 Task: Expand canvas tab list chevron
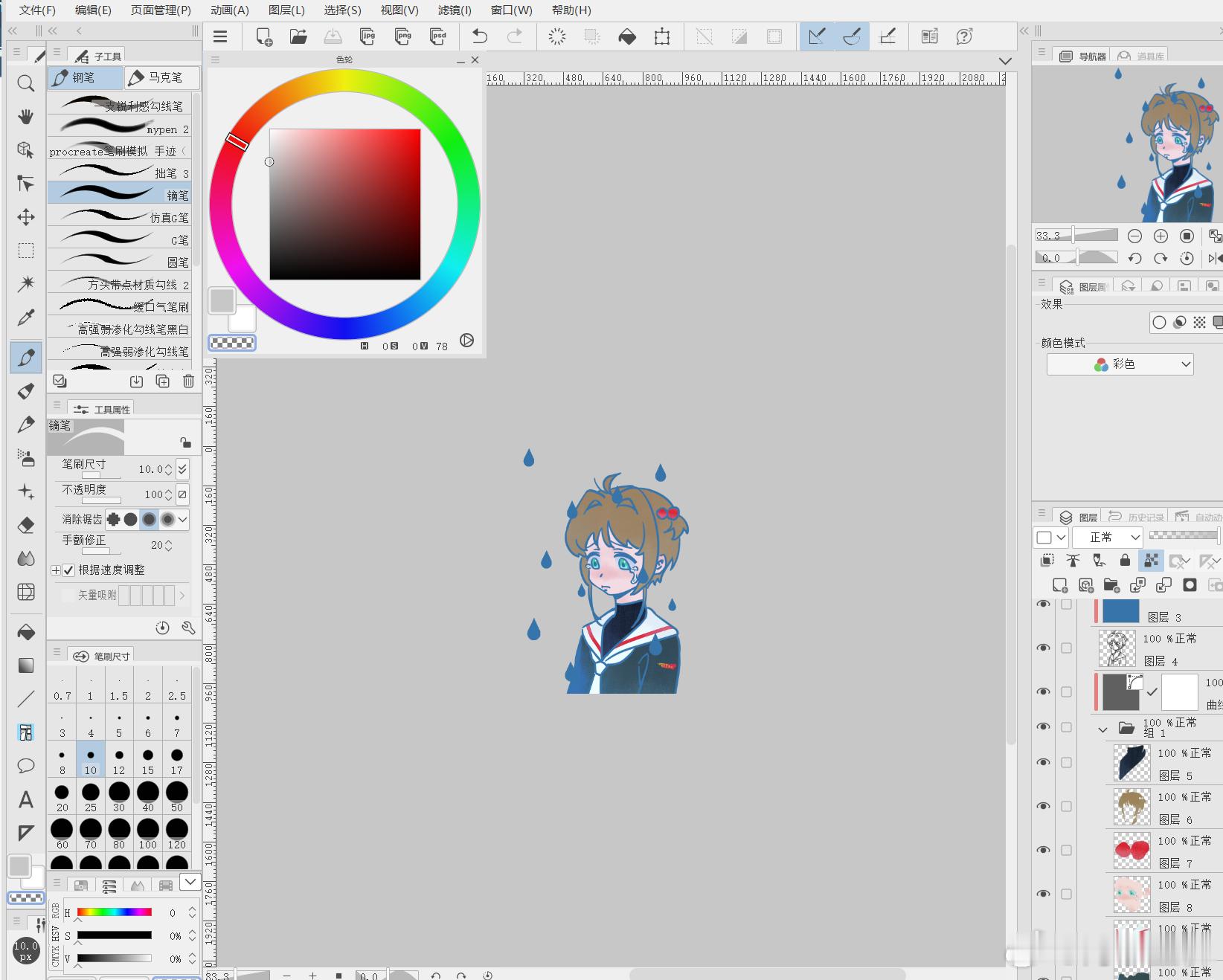1005,61
